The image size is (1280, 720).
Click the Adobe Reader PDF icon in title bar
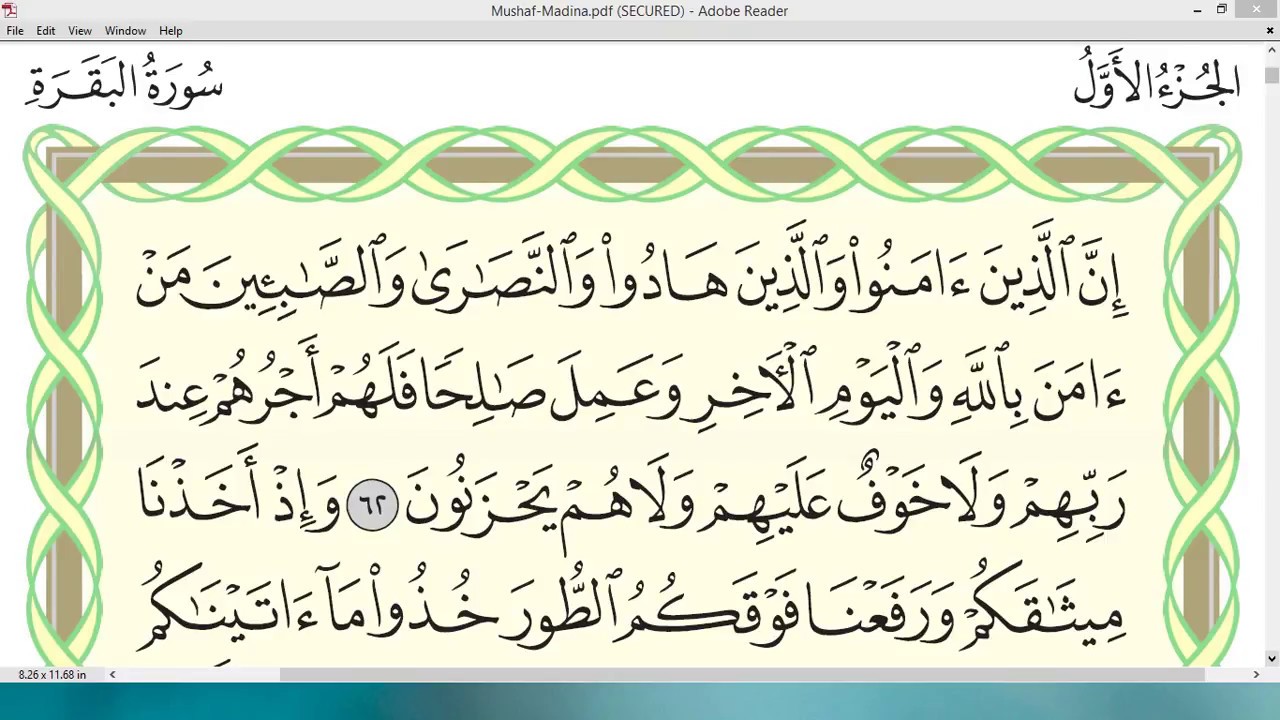click(9, 10)
